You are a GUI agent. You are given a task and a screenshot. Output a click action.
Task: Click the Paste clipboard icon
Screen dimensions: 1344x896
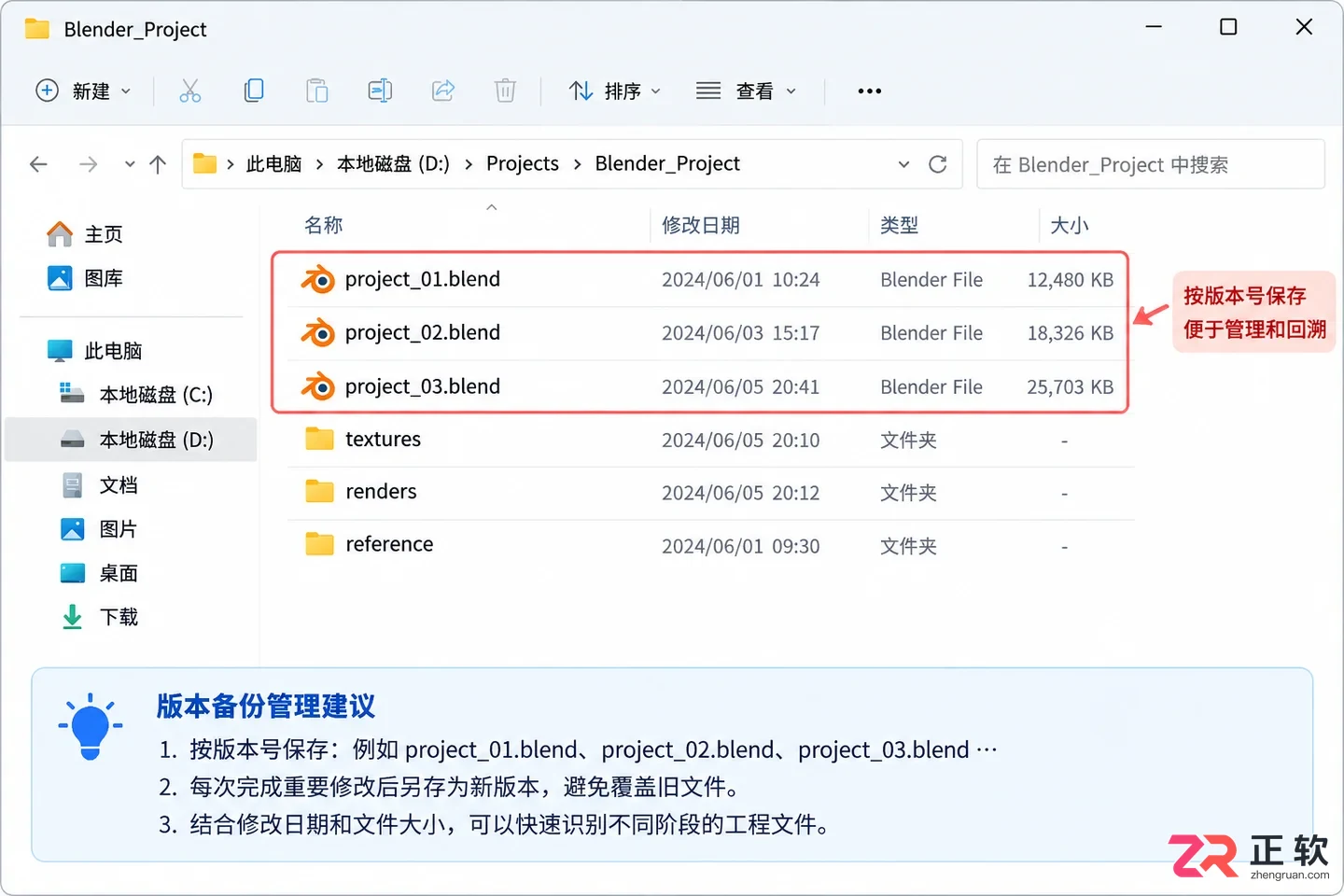316,91
